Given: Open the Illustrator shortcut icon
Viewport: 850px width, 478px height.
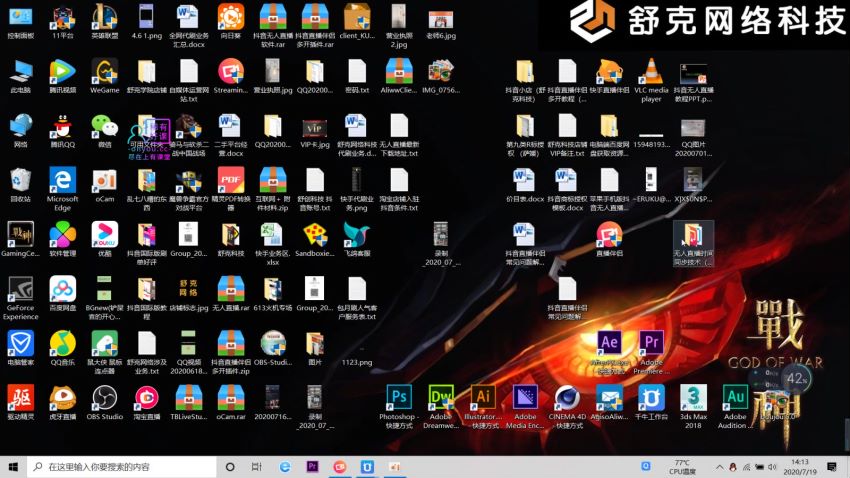Looking at the screenshot, I should click(483, 397).
